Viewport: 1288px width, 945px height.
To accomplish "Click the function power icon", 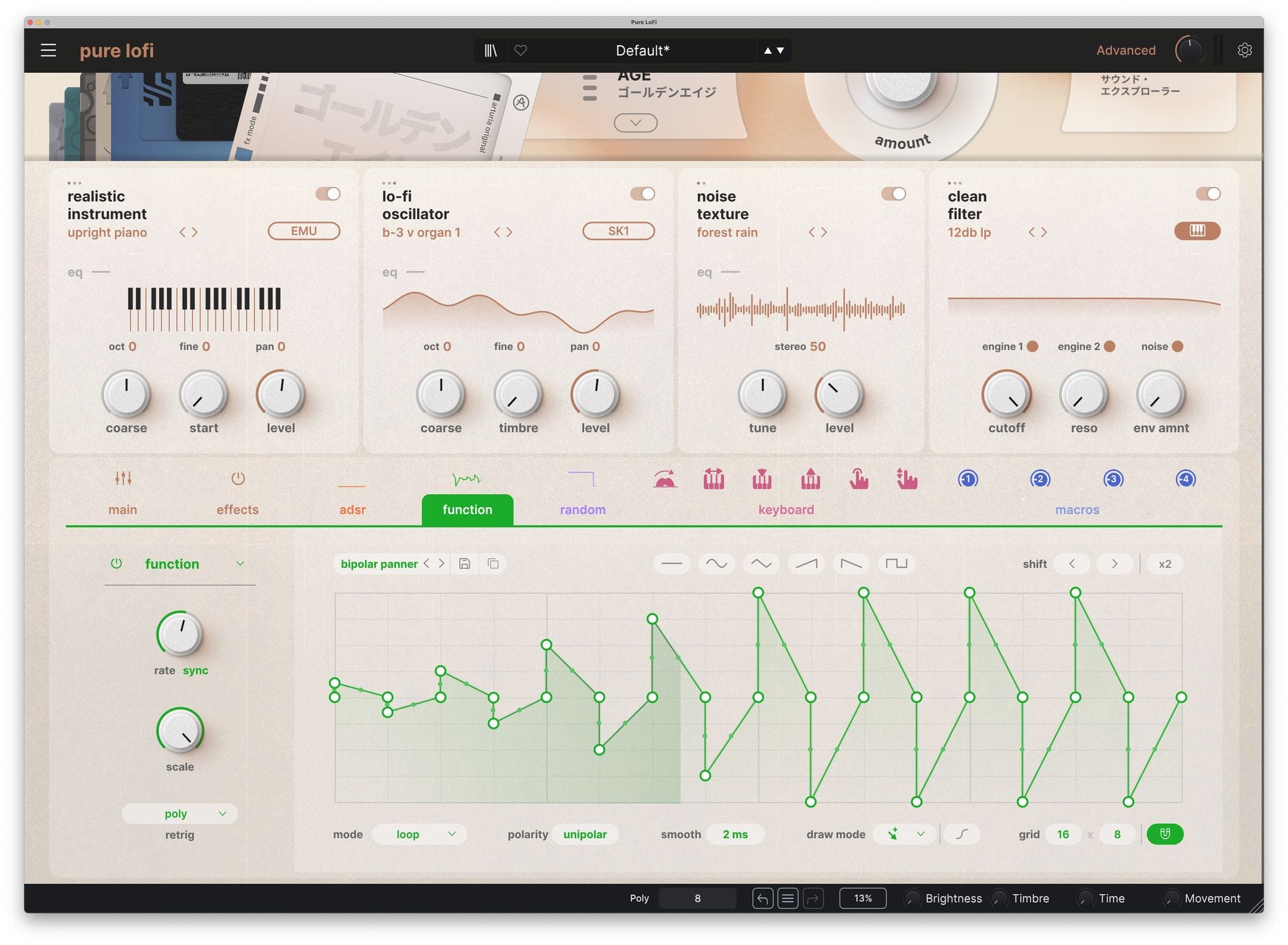I will click(116, 564).
